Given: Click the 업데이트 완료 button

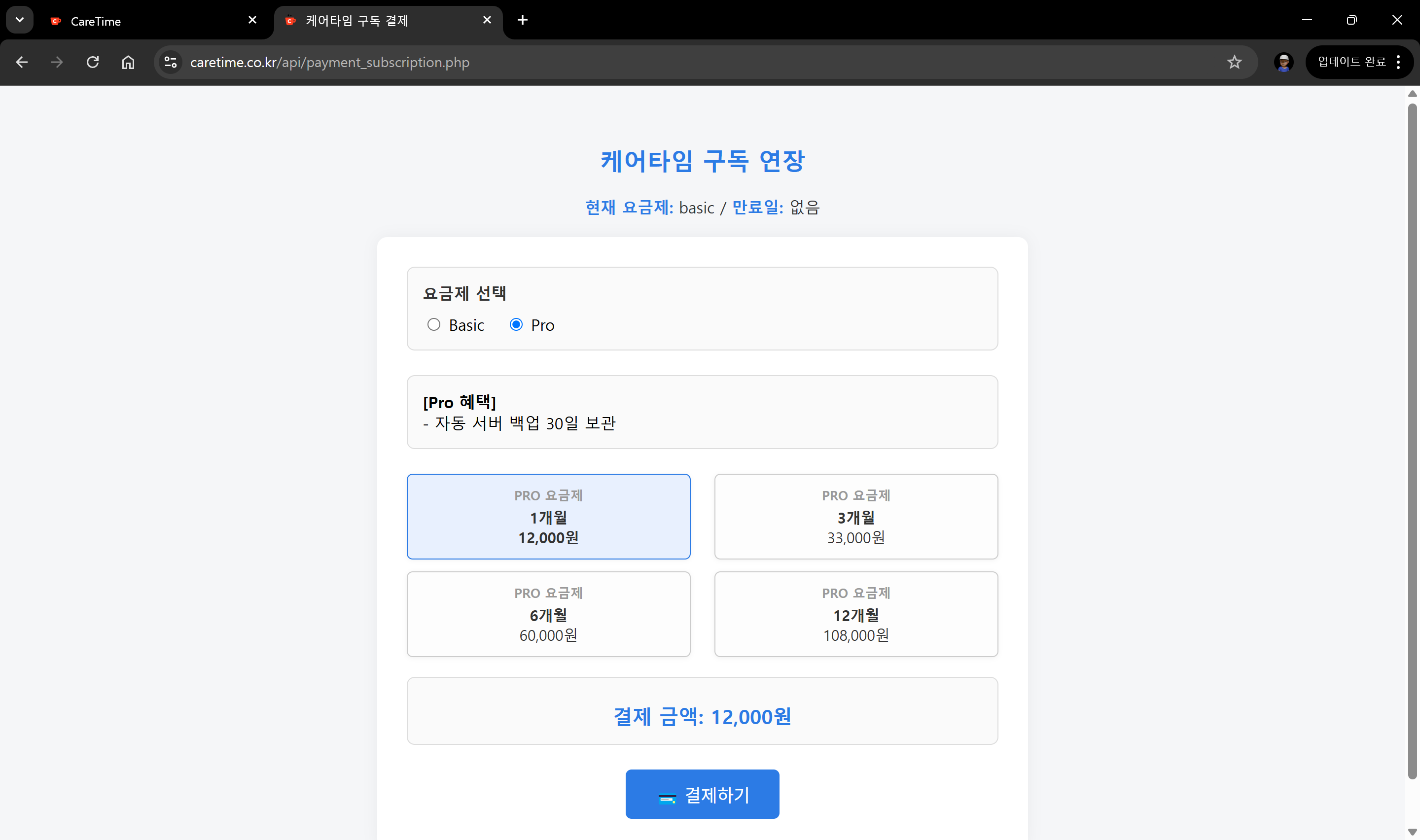Looking at the screenshot, I should click(1352, 62).
